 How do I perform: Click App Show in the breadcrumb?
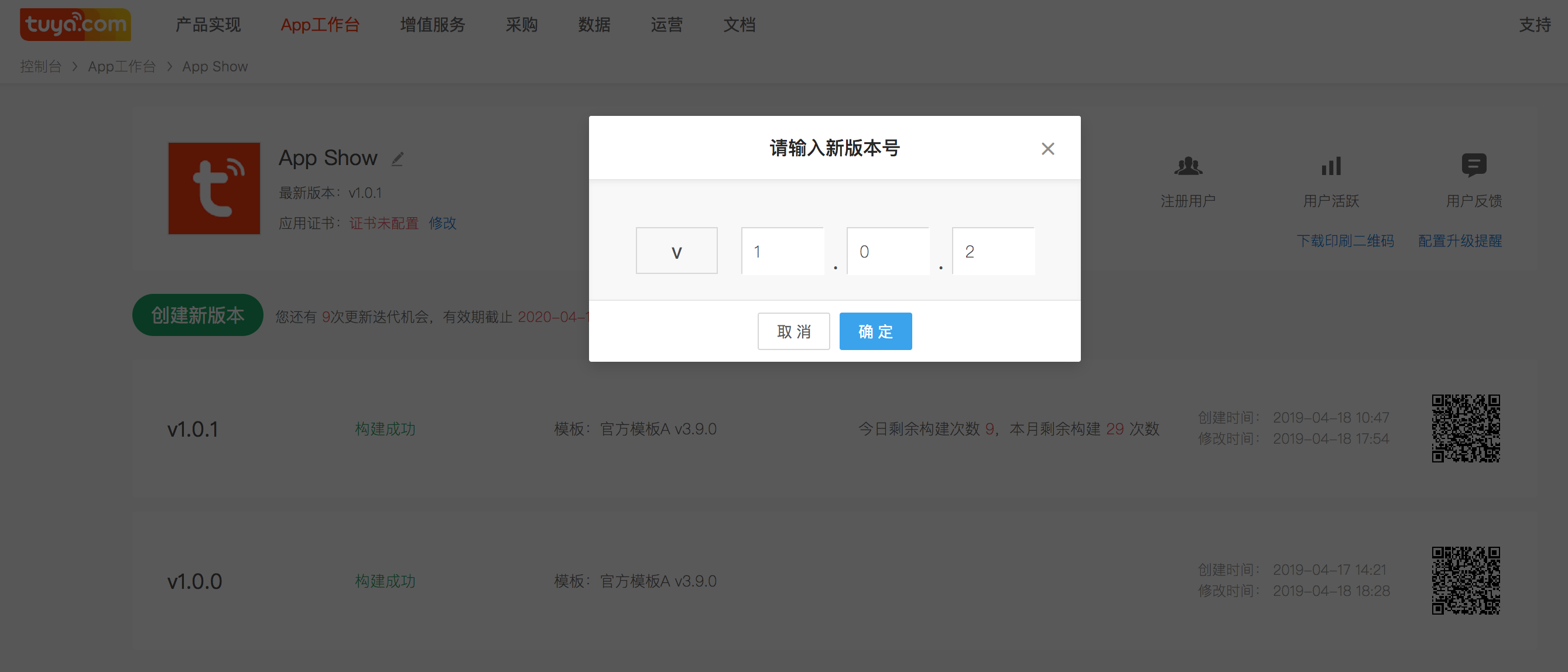(x=215, y=66)
